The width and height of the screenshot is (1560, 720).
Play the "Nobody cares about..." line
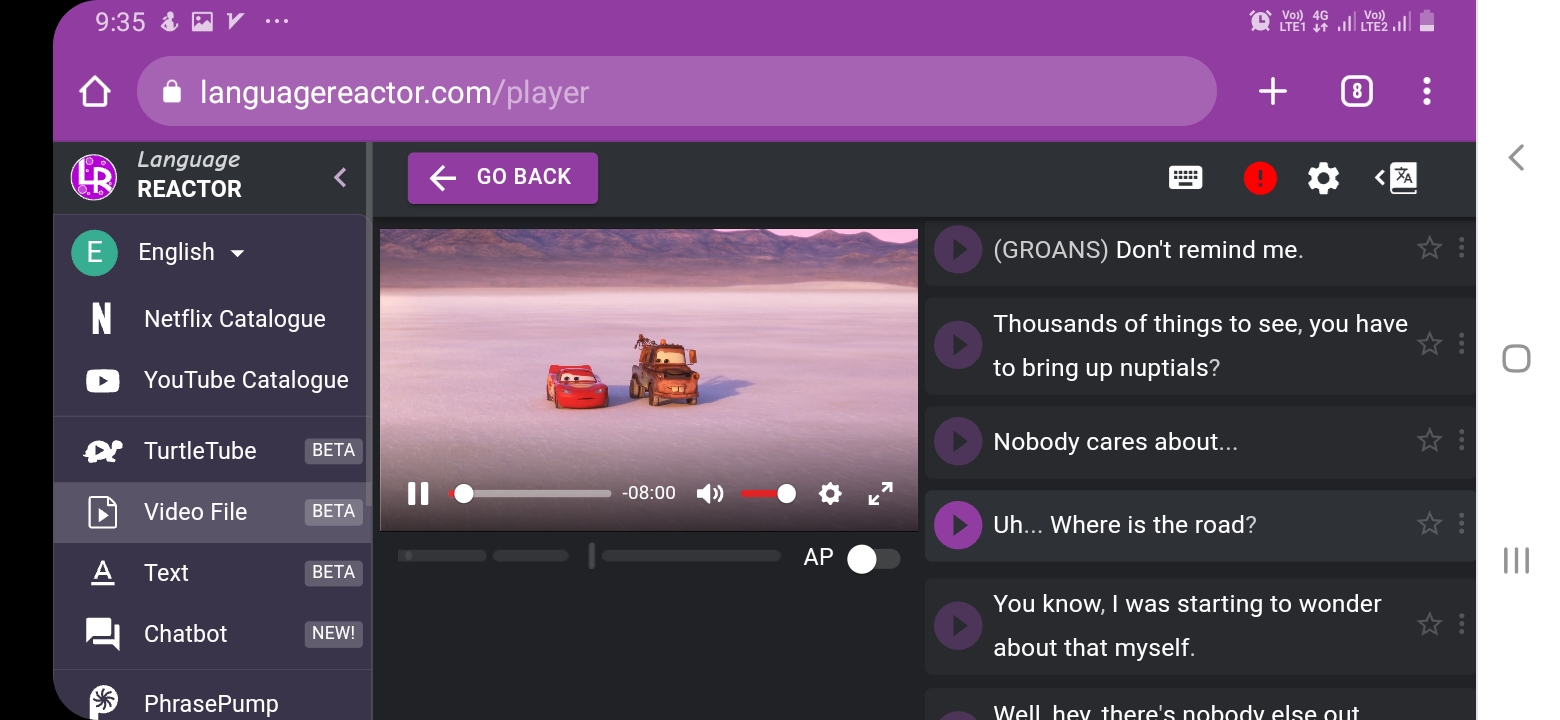pos(958,441)
